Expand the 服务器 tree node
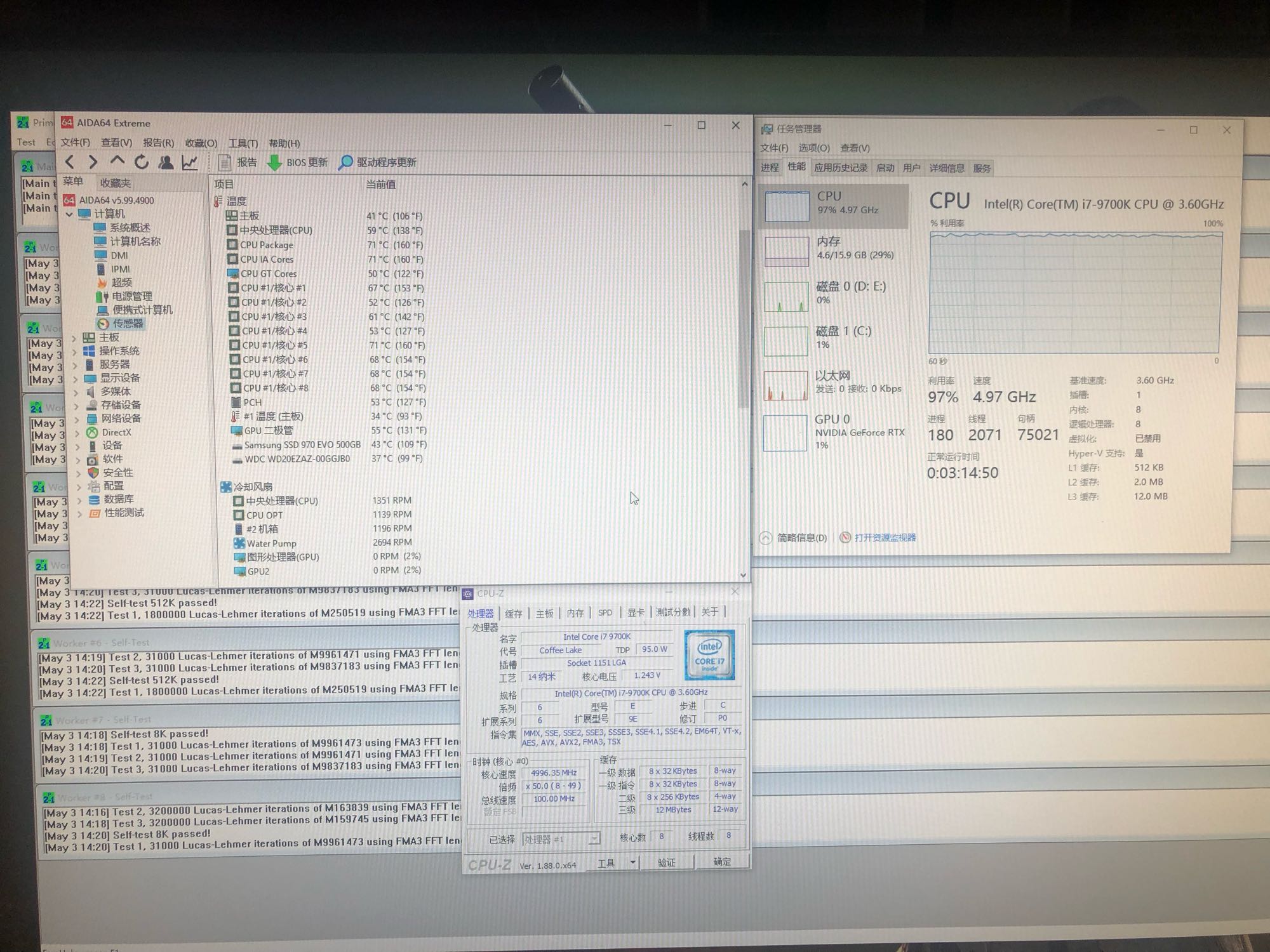 point(76,365)
